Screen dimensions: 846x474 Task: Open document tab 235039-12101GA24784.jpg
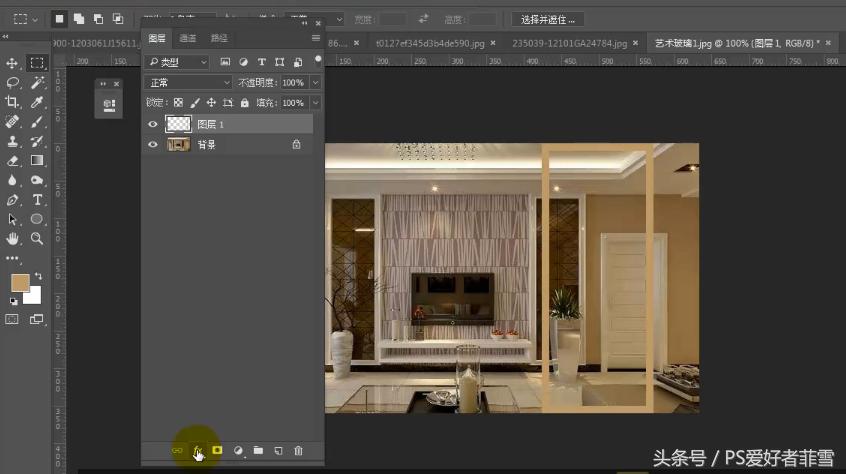[x=570, y=43]
